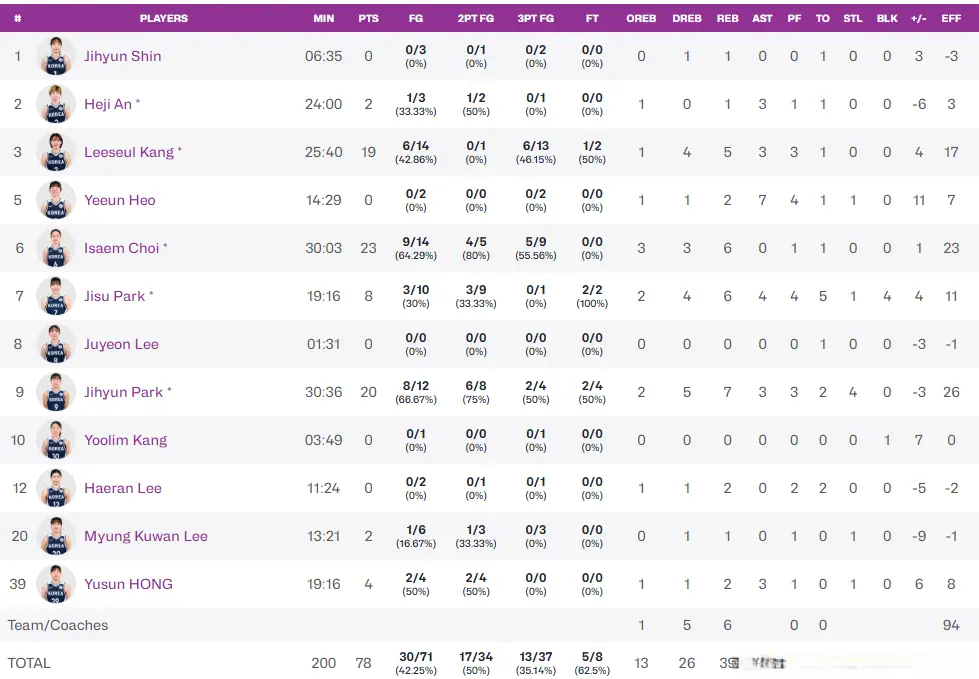The image size is (979, 679).
Task: Follow the Jihyun Park name link
Action: [124, 393]
